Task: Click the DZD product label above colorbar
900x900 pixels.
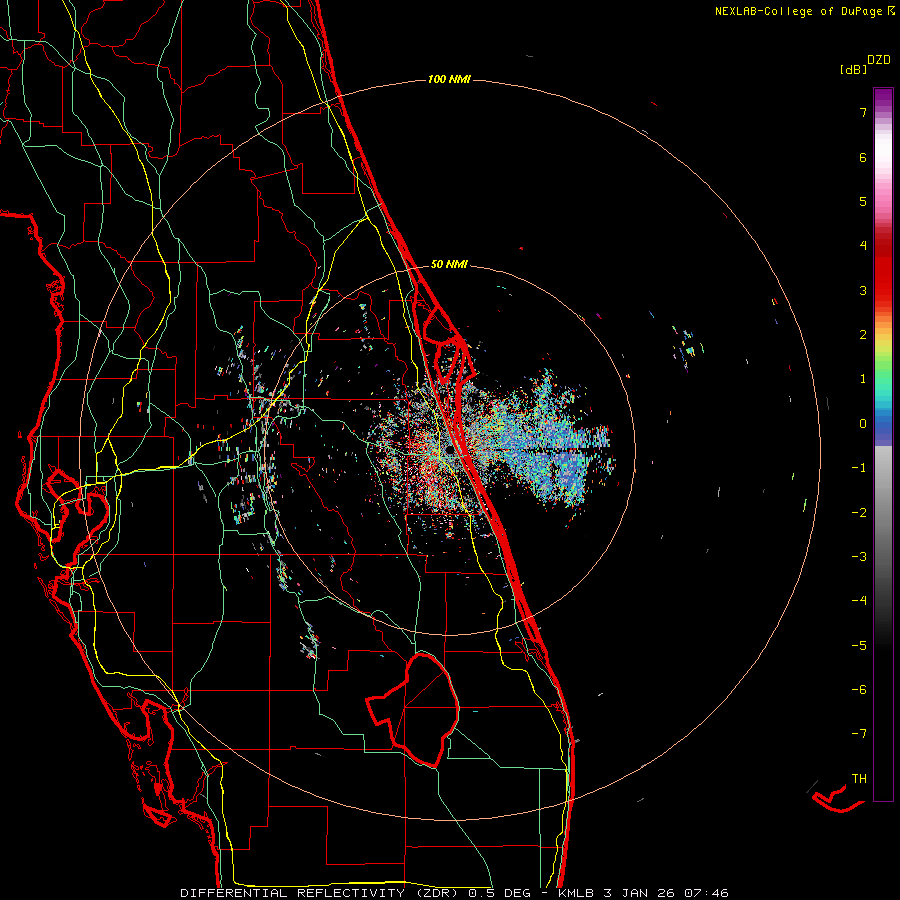Action: [879, 60]
